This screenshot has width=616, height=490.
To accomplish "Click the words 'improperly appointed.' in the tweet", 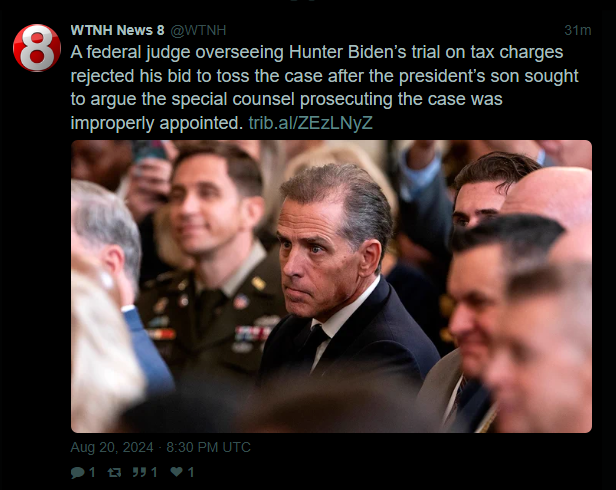I will pos(157,123).
